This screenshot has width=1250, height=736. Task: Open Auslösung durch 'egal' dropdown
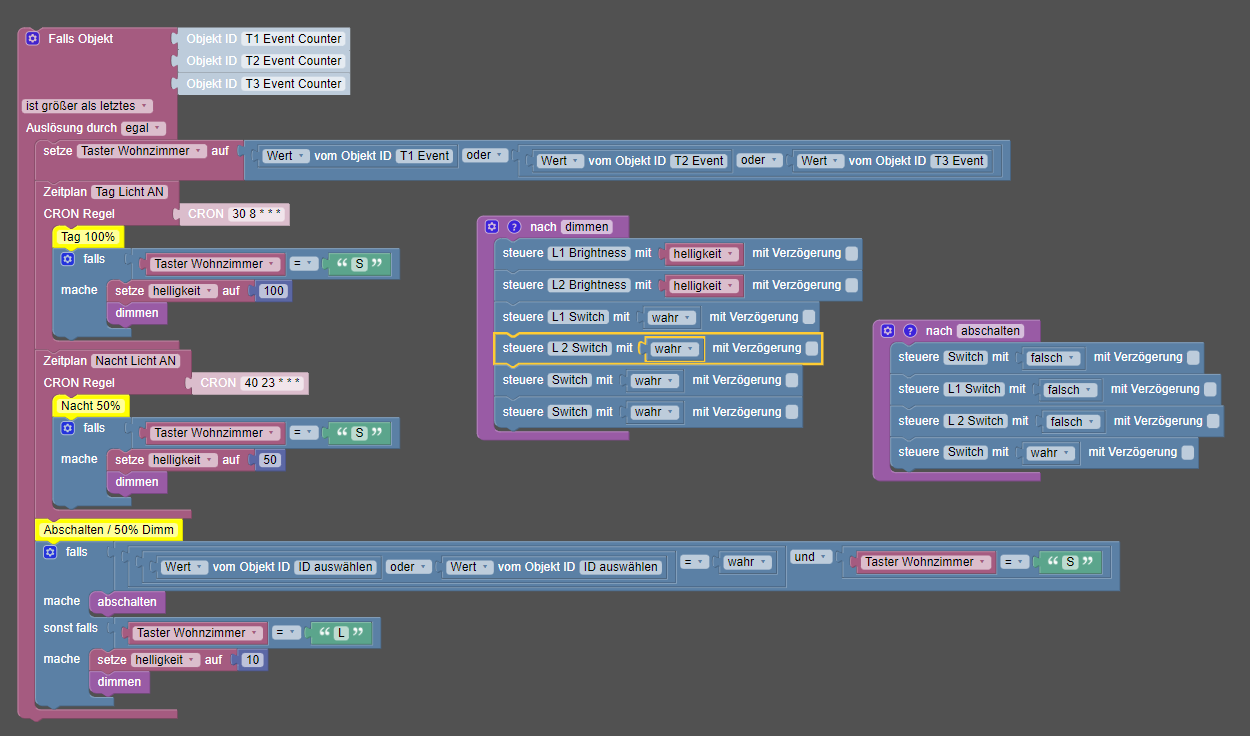pyautogui.click(x=143, y=128)
